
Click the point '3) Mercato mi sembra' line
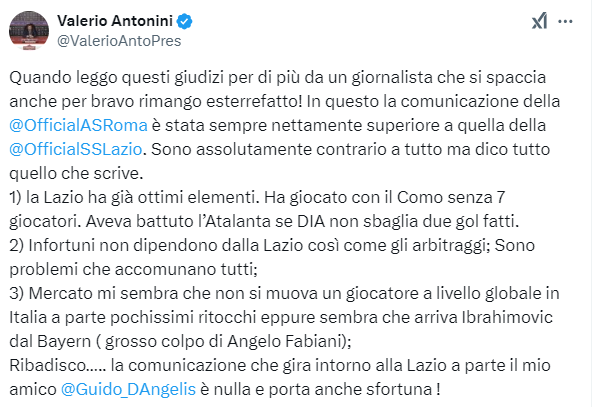pos(284,293)
